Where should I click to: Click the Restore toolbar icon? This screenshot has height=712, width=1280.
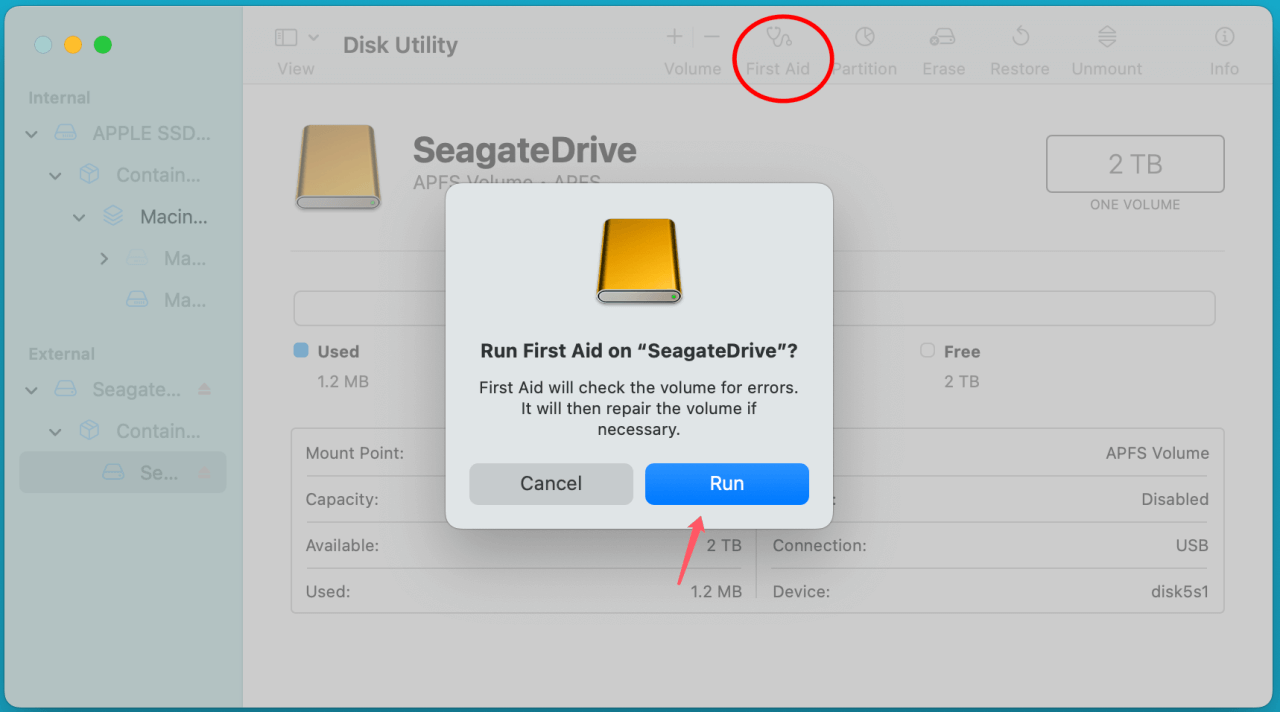[x=1018, y=48]
